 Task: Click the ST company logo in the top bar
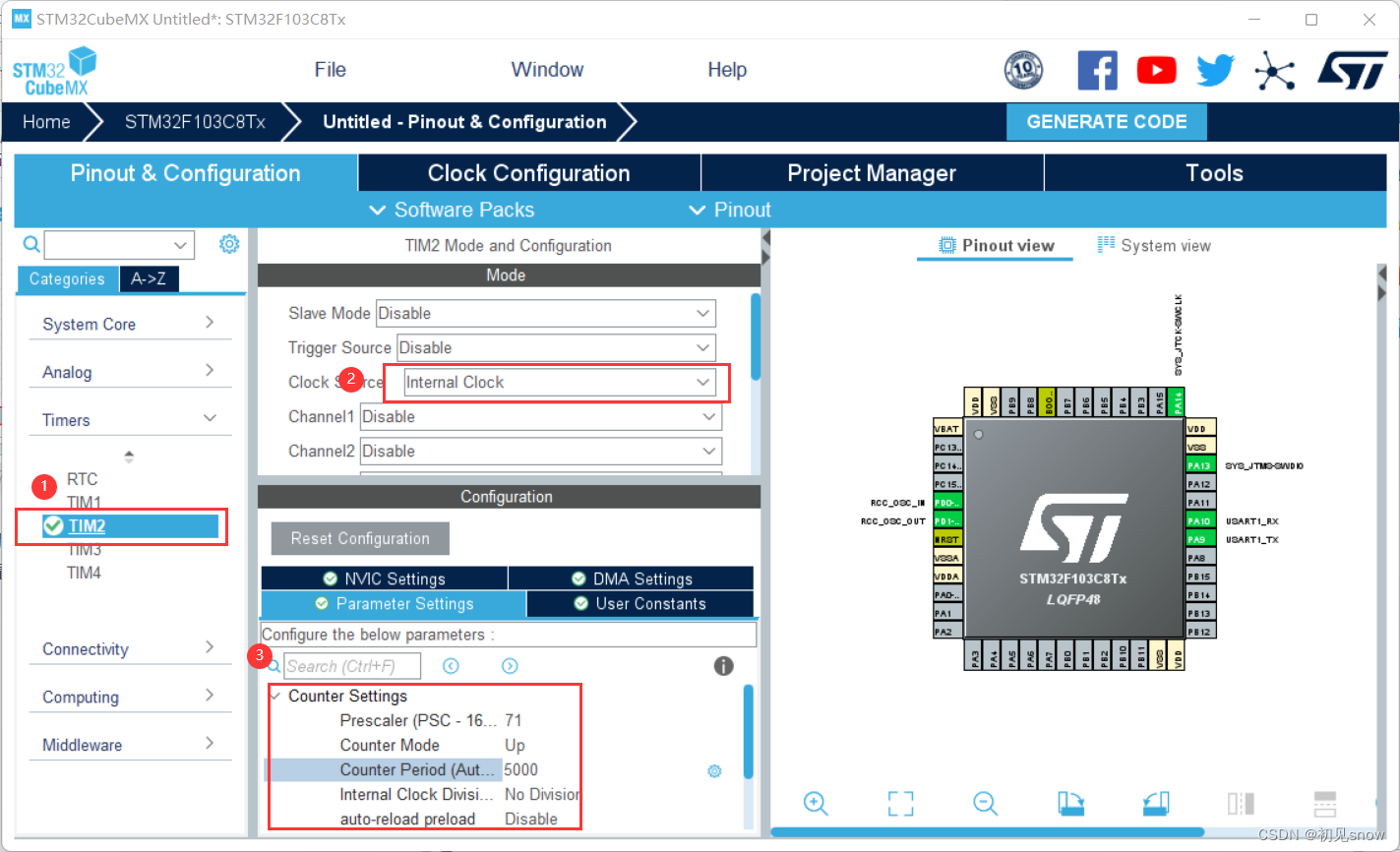point(1353,71)
